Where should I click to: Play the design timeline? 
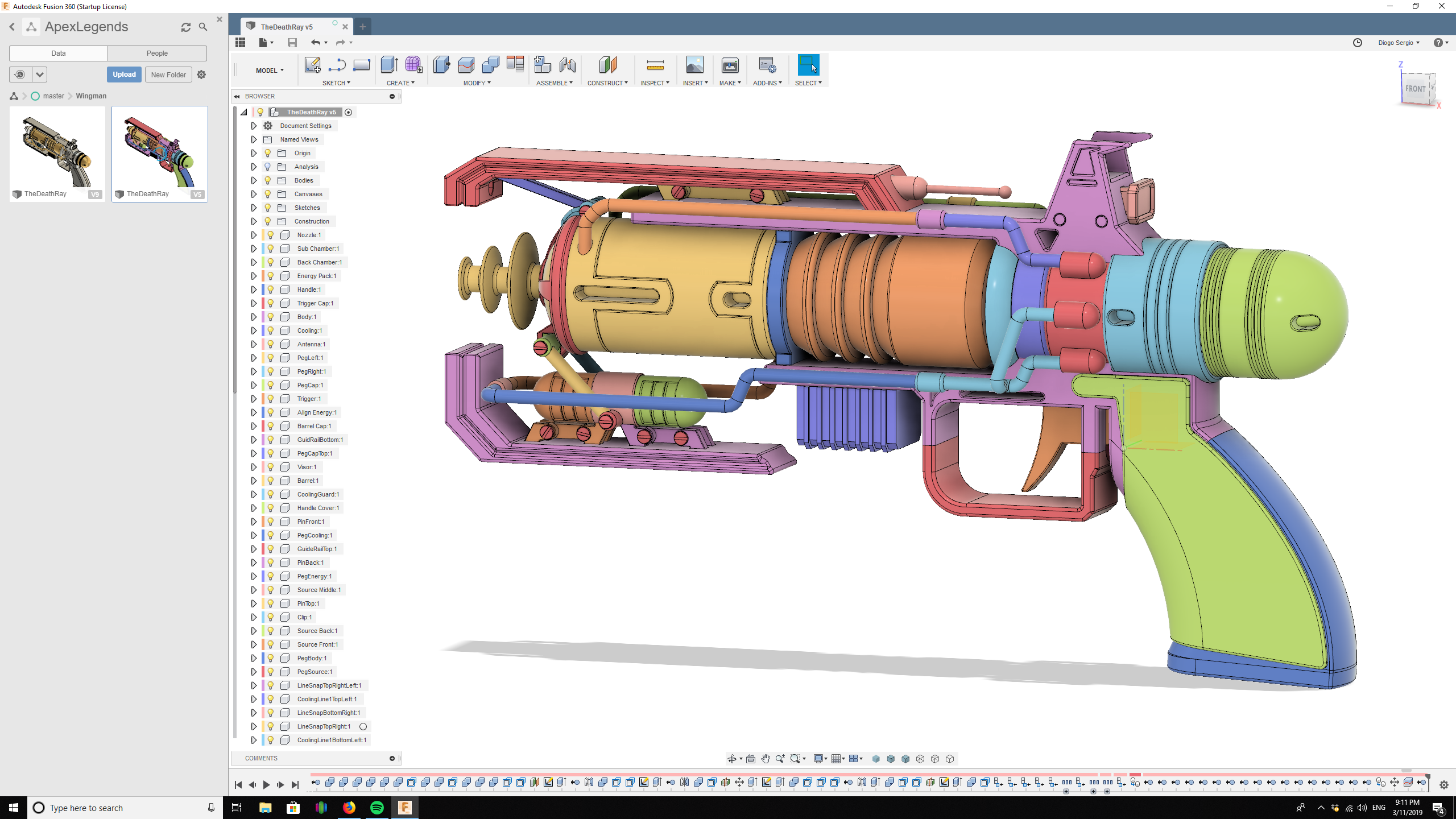pyautogui.click(x=266, y=785)
